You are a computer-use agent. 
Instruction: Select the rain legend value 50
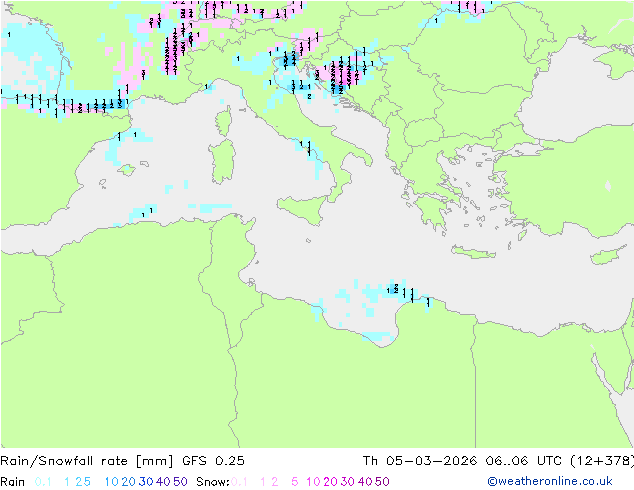pos(180,482)
